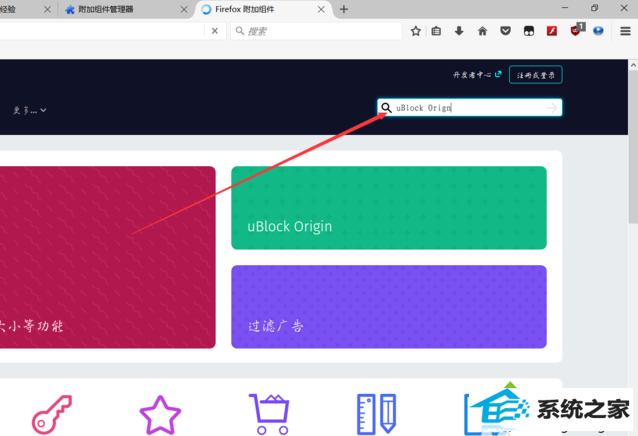Open the purple star category icon

(x=160, y=415)
